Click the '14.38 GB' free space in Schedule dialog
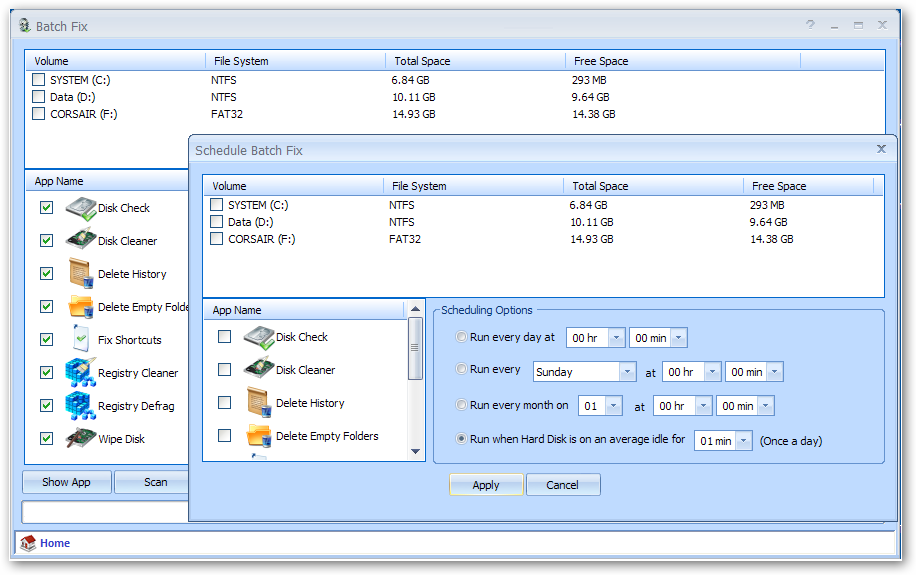The width and height of the screenshot is (916, 575). (x=772, y=239)
